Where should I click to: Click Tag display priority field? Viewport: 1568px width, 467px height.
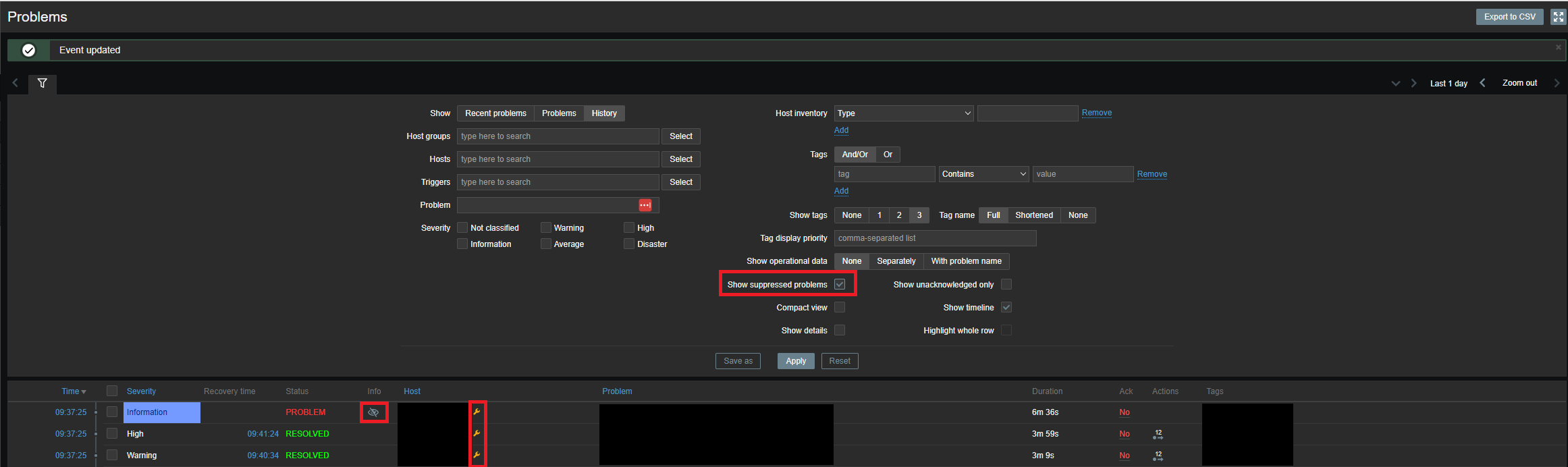point(935,238)
